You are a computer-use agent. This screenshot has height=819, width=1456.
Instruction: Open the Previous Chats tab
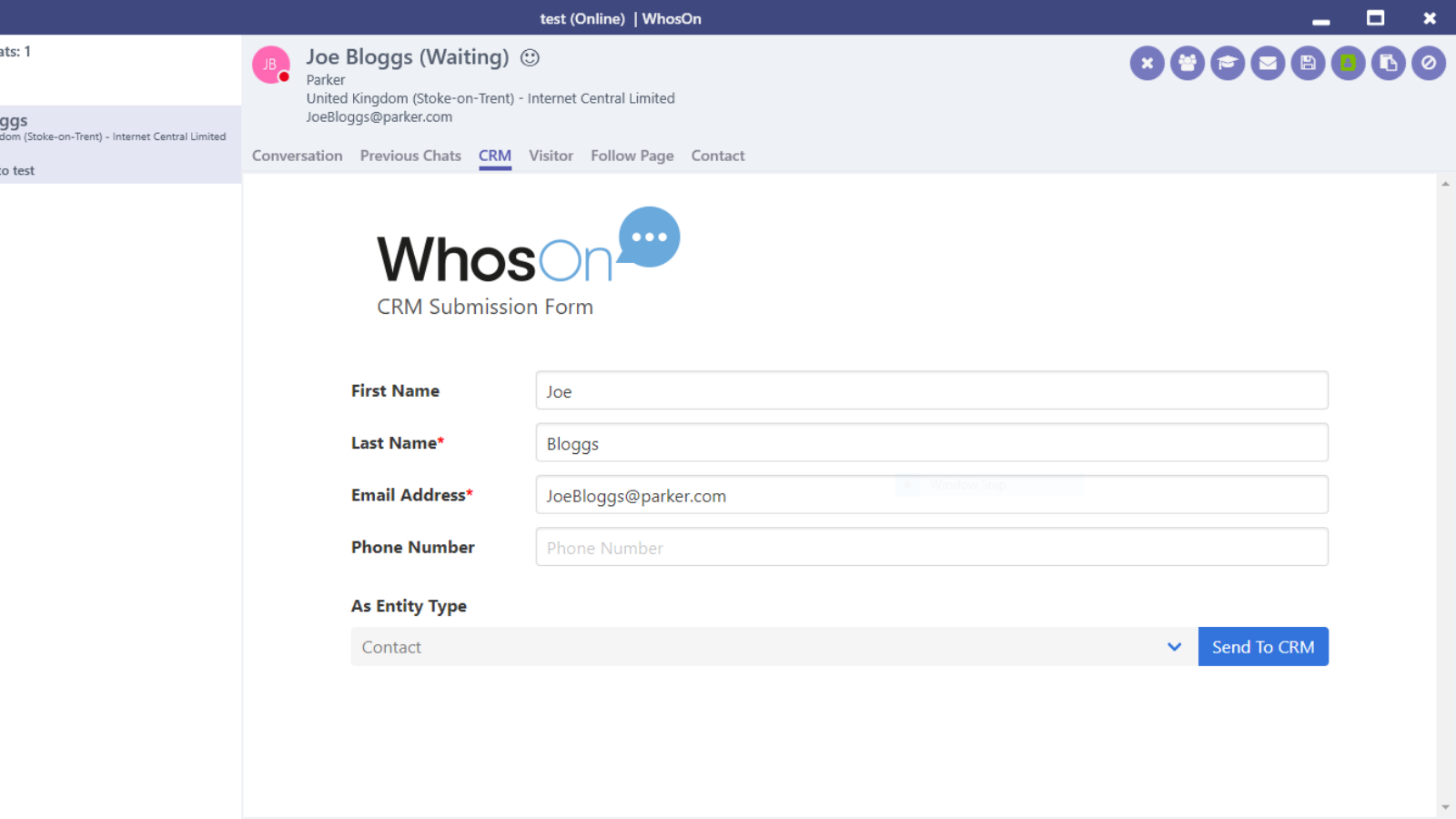pyautogui.click(x=410, y=156)
